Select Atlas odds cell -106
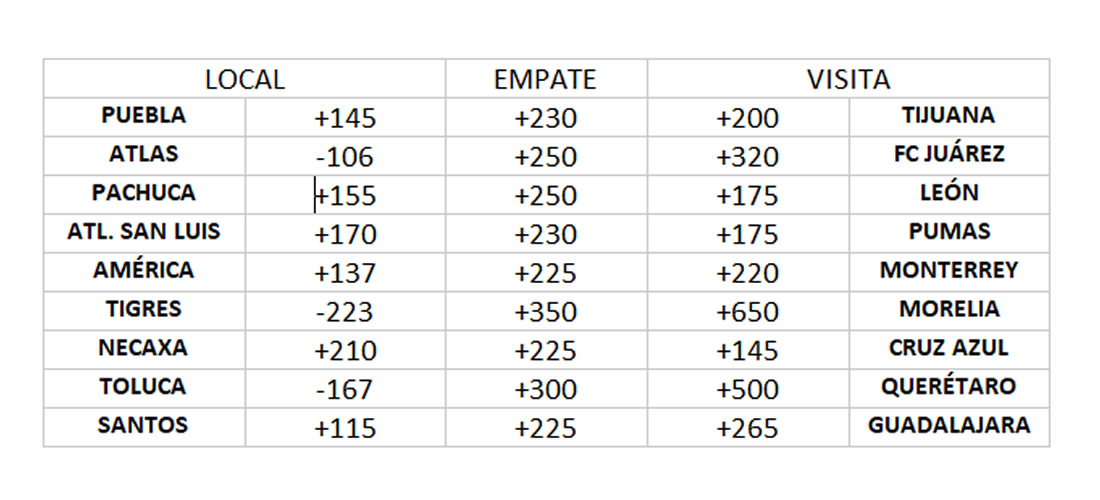The image size is (1100, 500). click(x=345, y=156)
